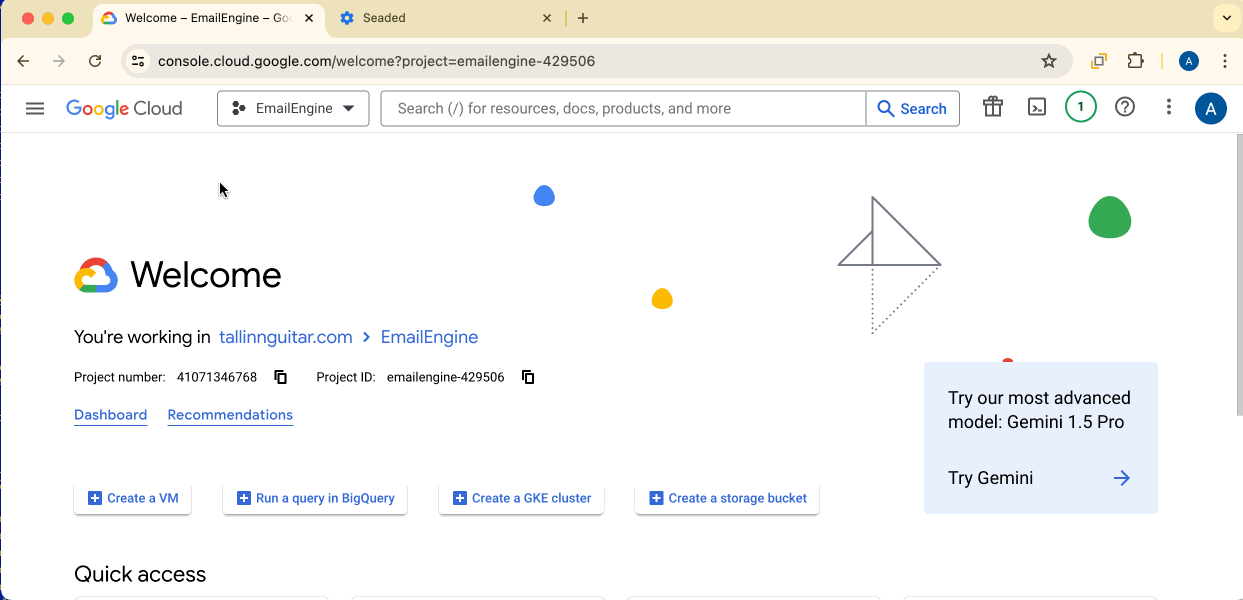Copy the project ID using its copy icon
The image size is (1243, 600).
(527, 377)
